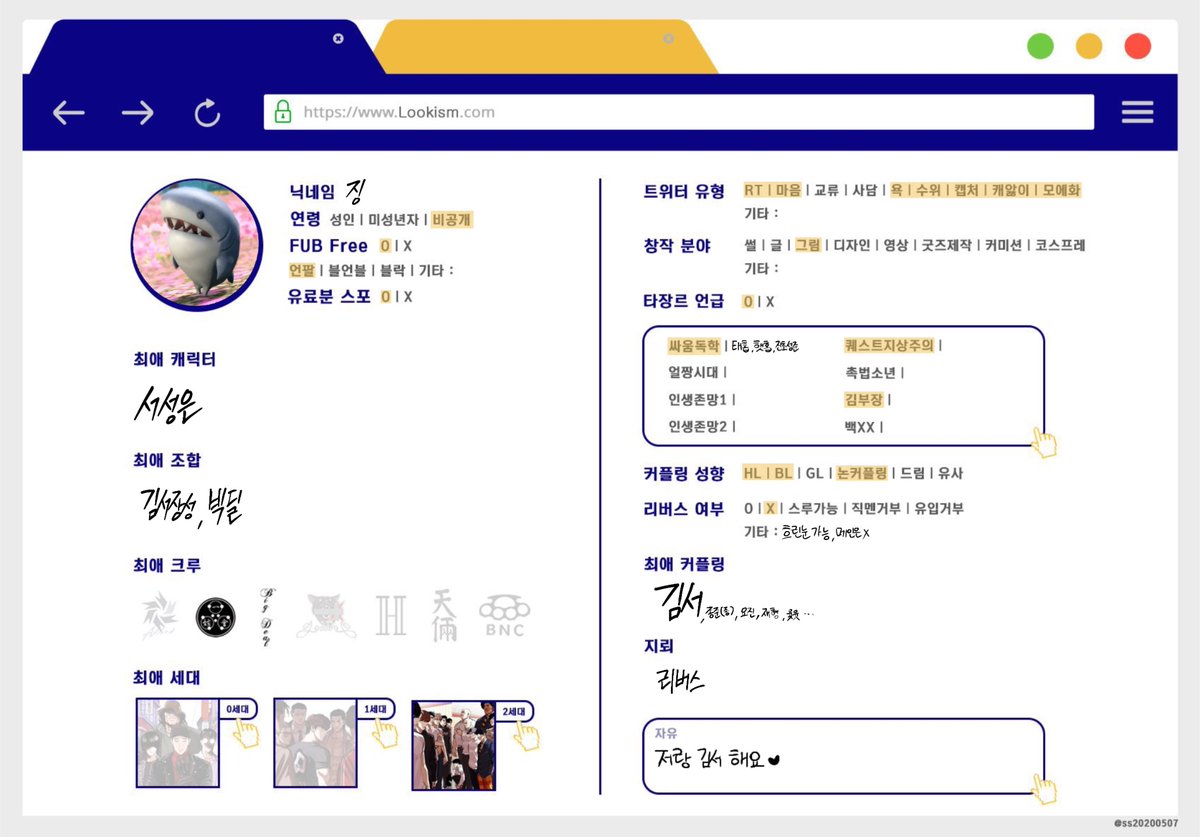Click the 지뢰 heading
1200x837 pixels.
[660, 646]
